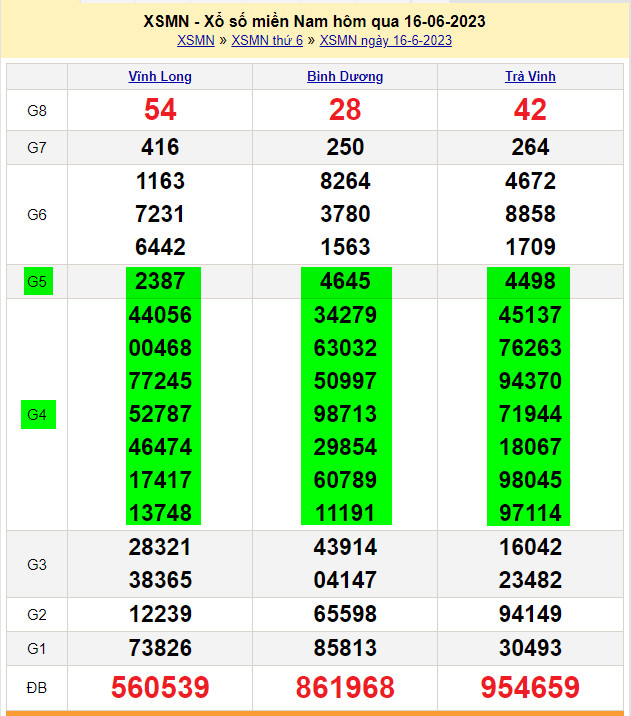Click G4 number 98713
Screen dimensions: 631x716
point(345,414)
